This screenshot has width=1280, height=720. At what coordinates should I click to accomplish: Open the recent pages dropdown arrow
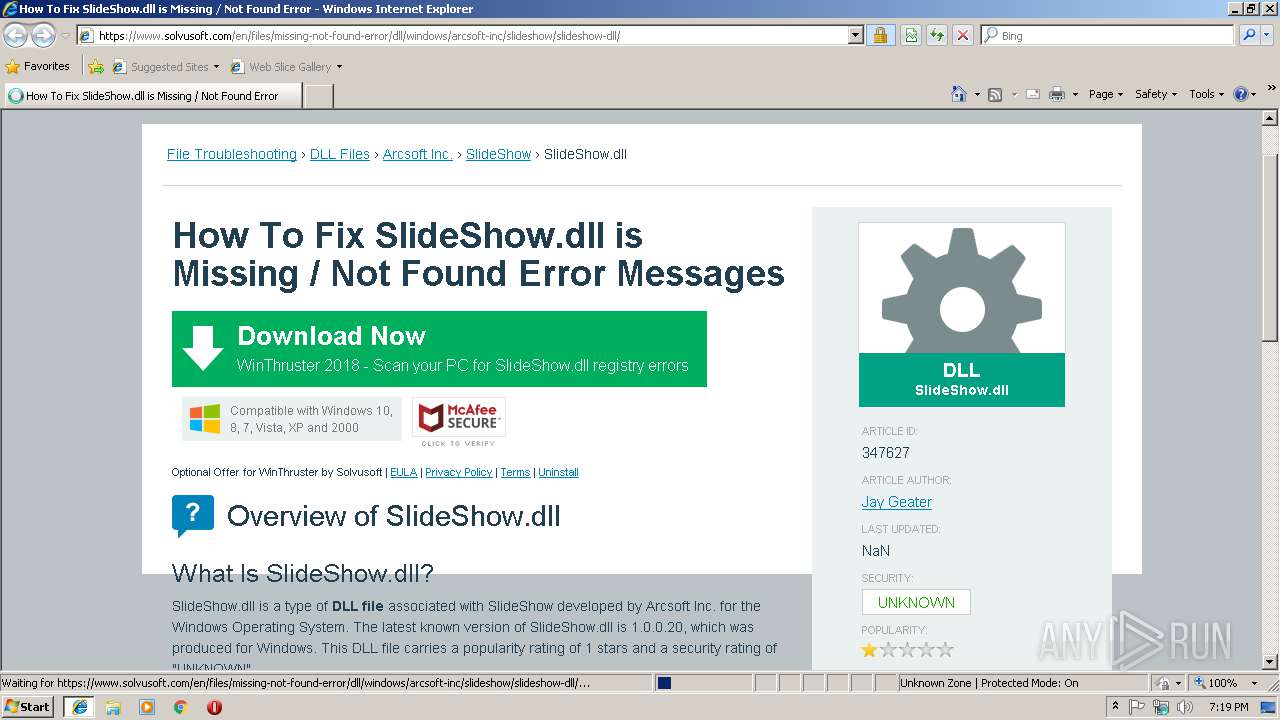pos(65,36)
